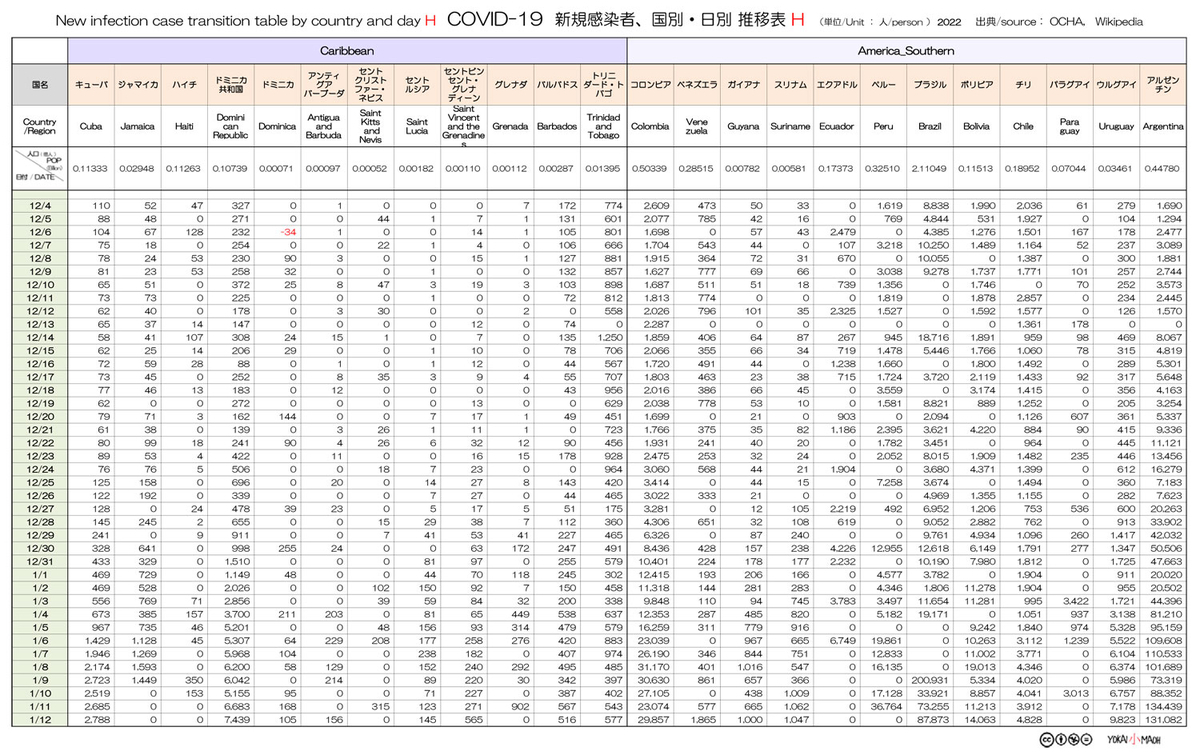Select the 12/31 date row label
1200x755 pixels.
click(x=39, y=561)
